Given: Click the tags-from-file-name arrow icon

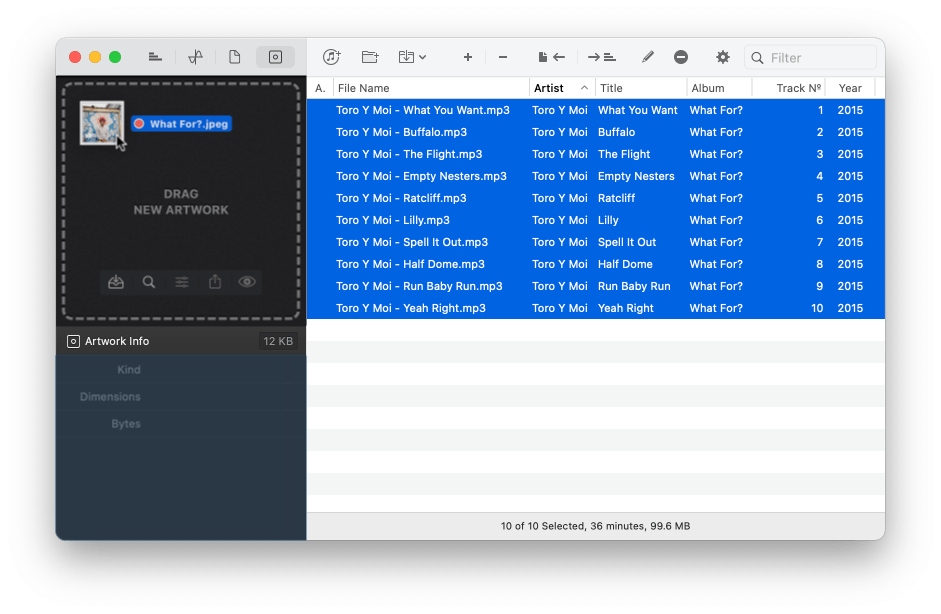Looking at the screenshot, I should tap(602, 57).
